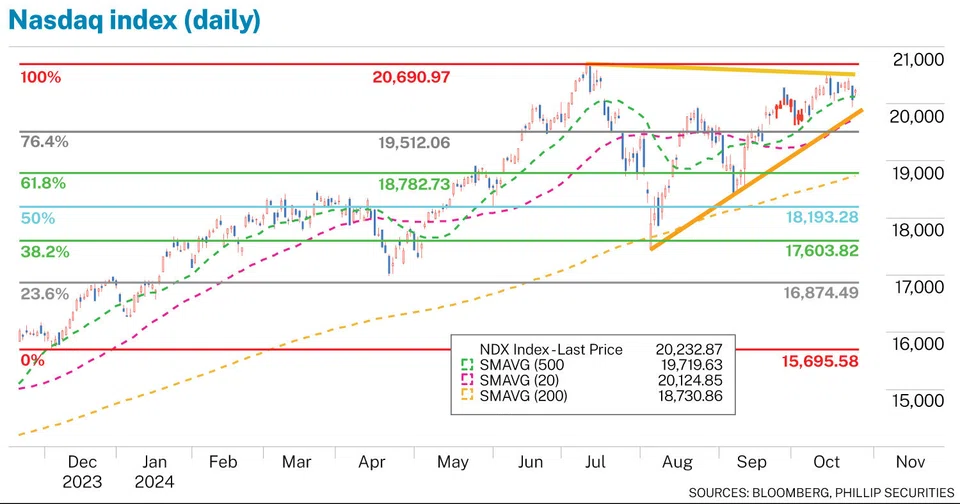
Task: Click the Bloomberg, Phillip Securities source text
Action: click(822, 493)
